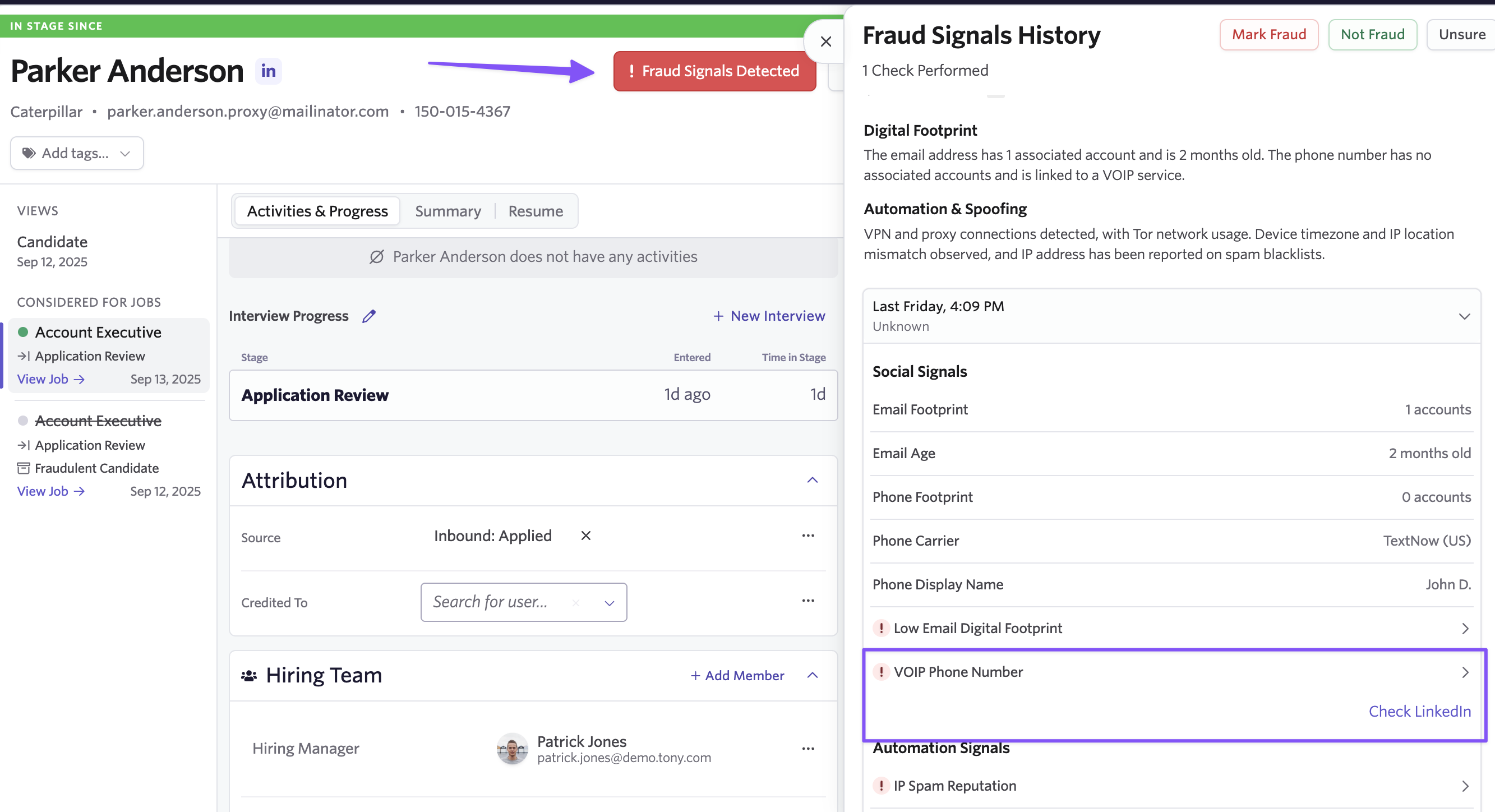This screenshot has width=1495, height=812.
Task: Open more options for Credited To row
Action: [x=808, y=600]
